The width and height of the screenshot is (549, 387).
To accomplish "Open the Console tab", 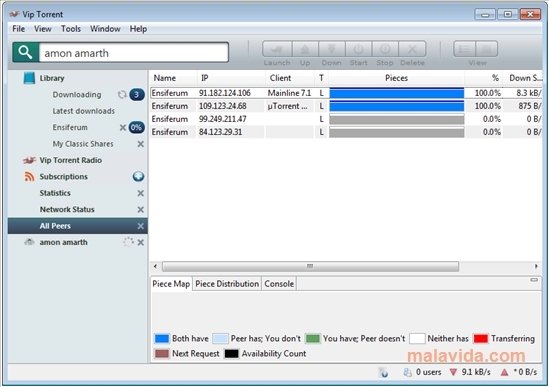I will pos(279,284).
